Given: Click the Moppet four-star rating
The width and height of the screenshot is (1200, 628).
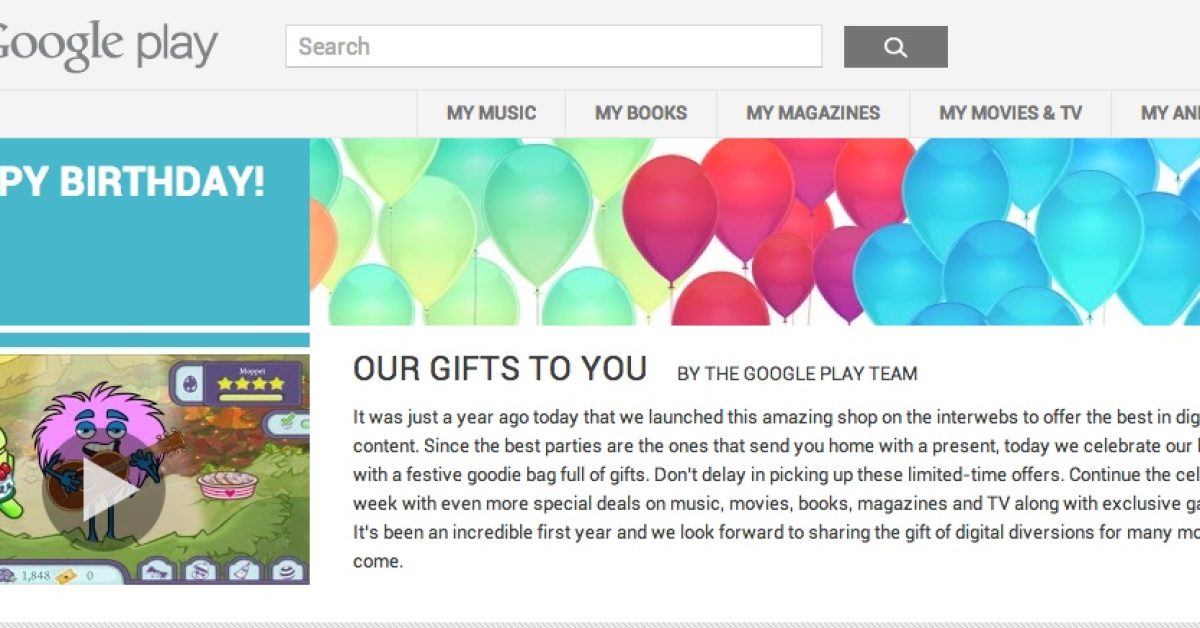Looking at the screenshot, I should (x=252, y=383).
